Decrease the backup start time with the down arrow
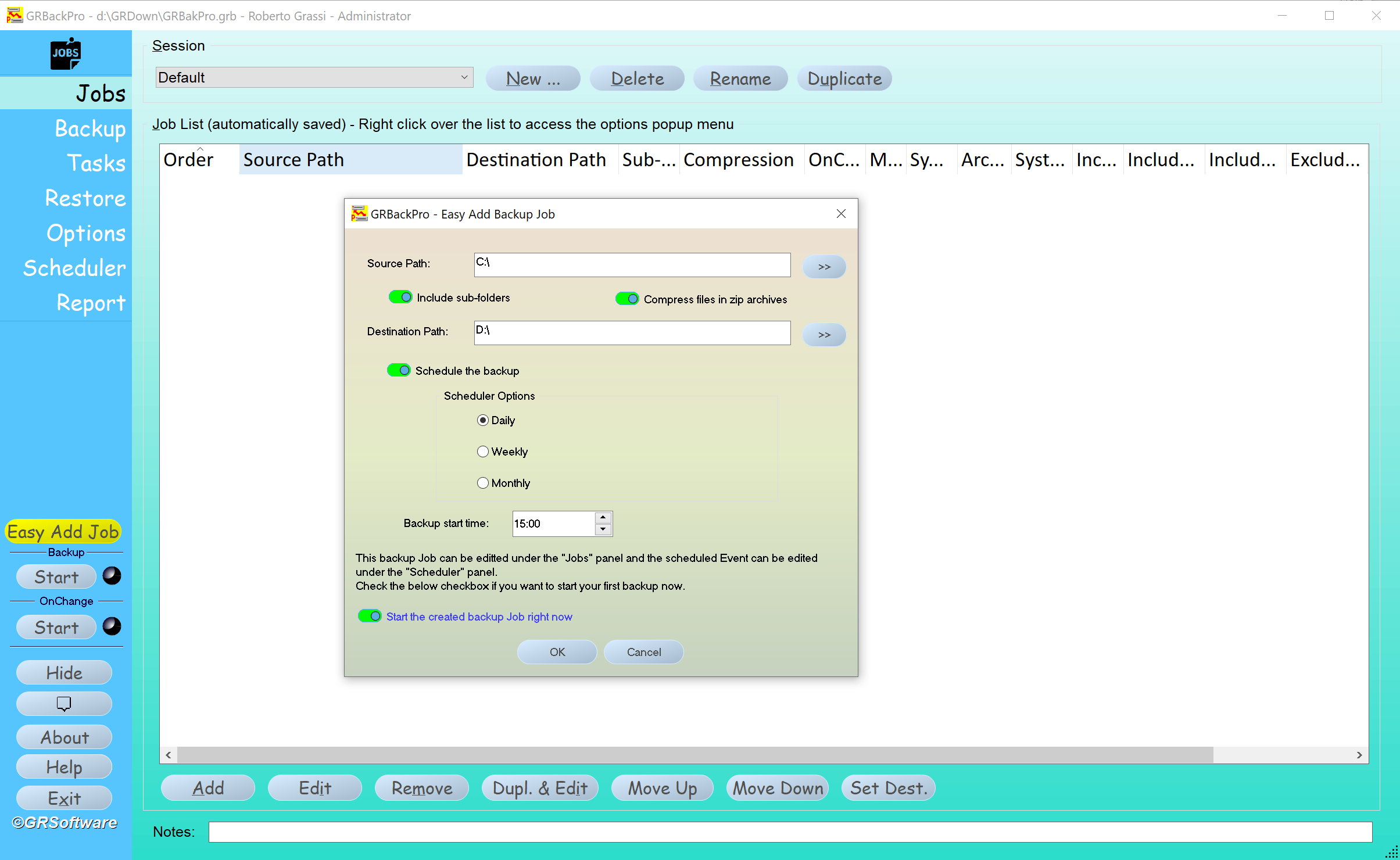 603,529
